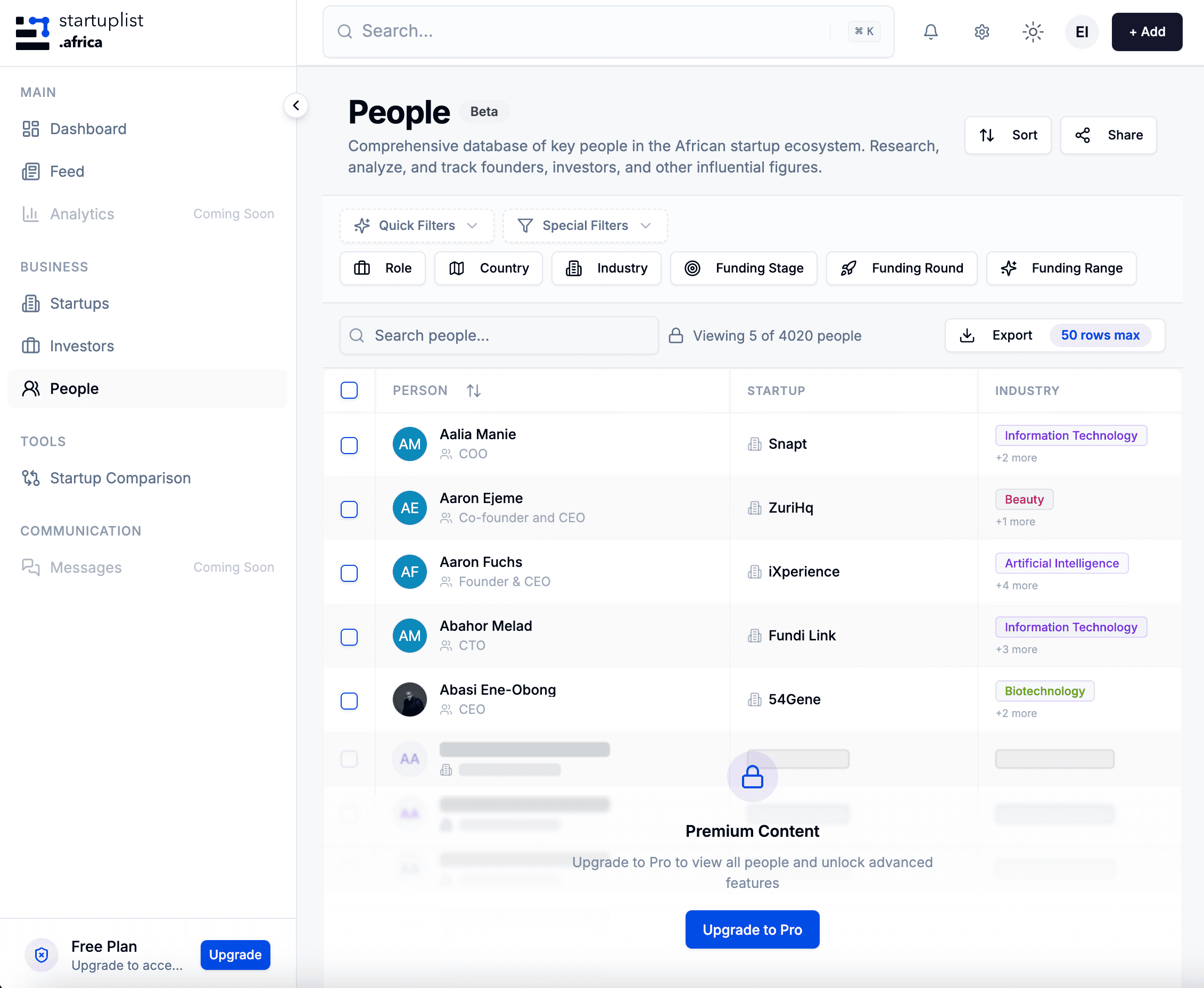Click the Information Technology tag for Snapt
Image resolution: width=1204 pixels, height=988 pixels.
1070,435
